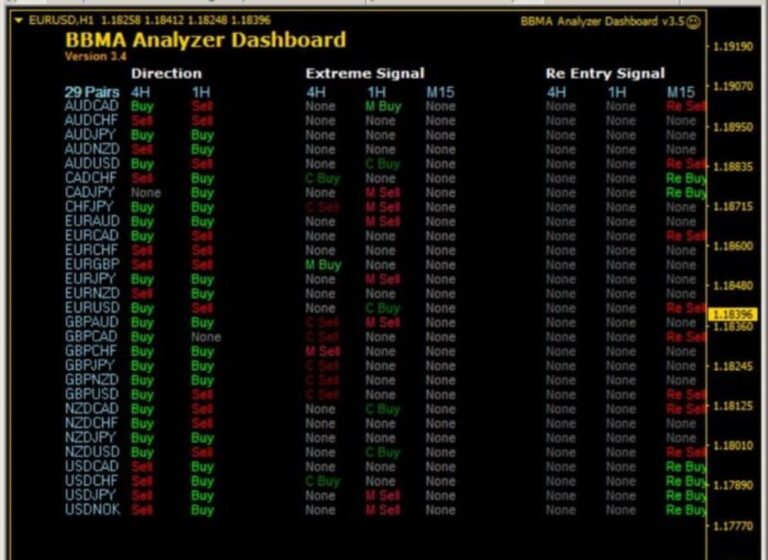
Task: Click the BBMA Analyzer Dashboard title
Action: (x=205, y=40)
